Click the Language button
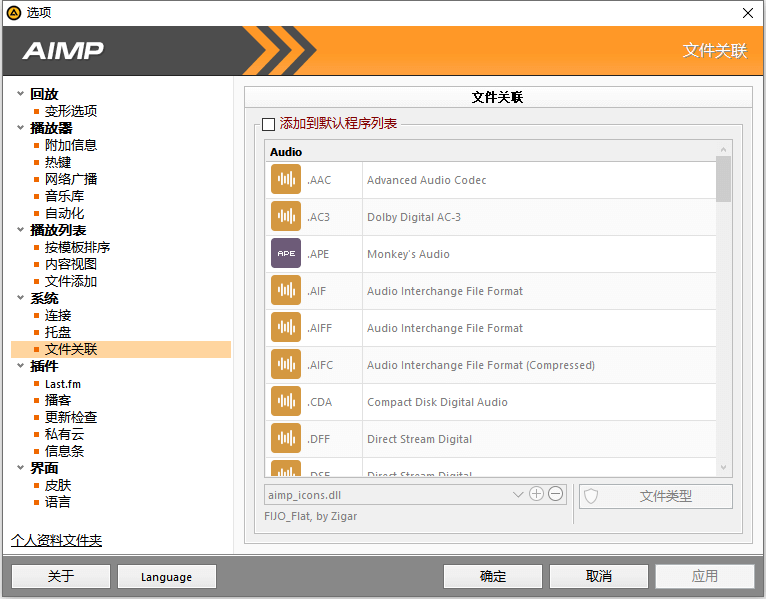Screen dimensions: 766x599 (167, 577)
